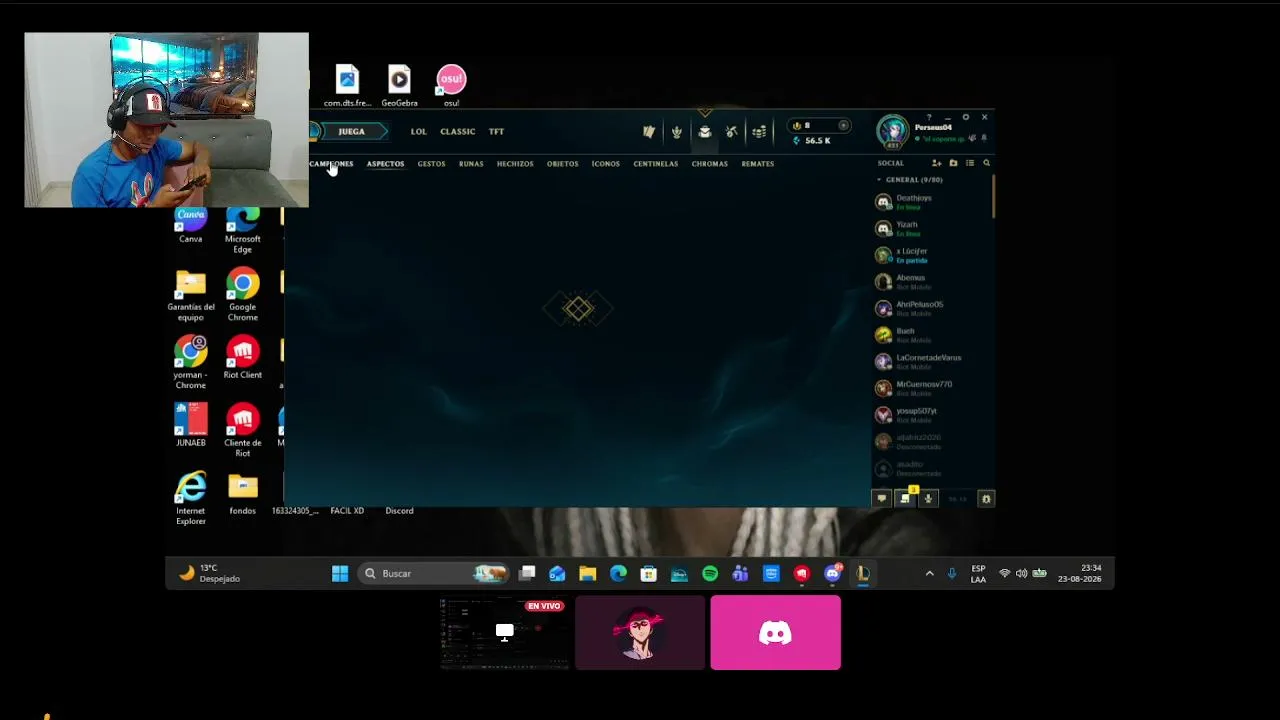Click the pink Discord thumbnail below taskbar

coord(775,633)
